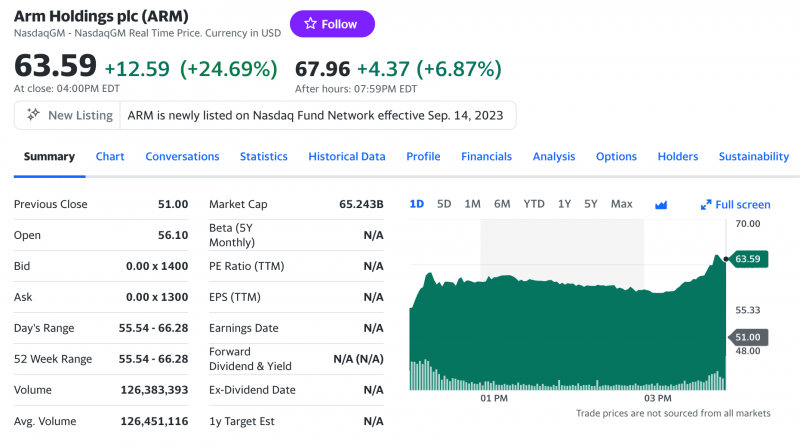Click the Day's Range label
Viewport: 800px width, 447px height.
pyautogui.click(x=44, y=328)
